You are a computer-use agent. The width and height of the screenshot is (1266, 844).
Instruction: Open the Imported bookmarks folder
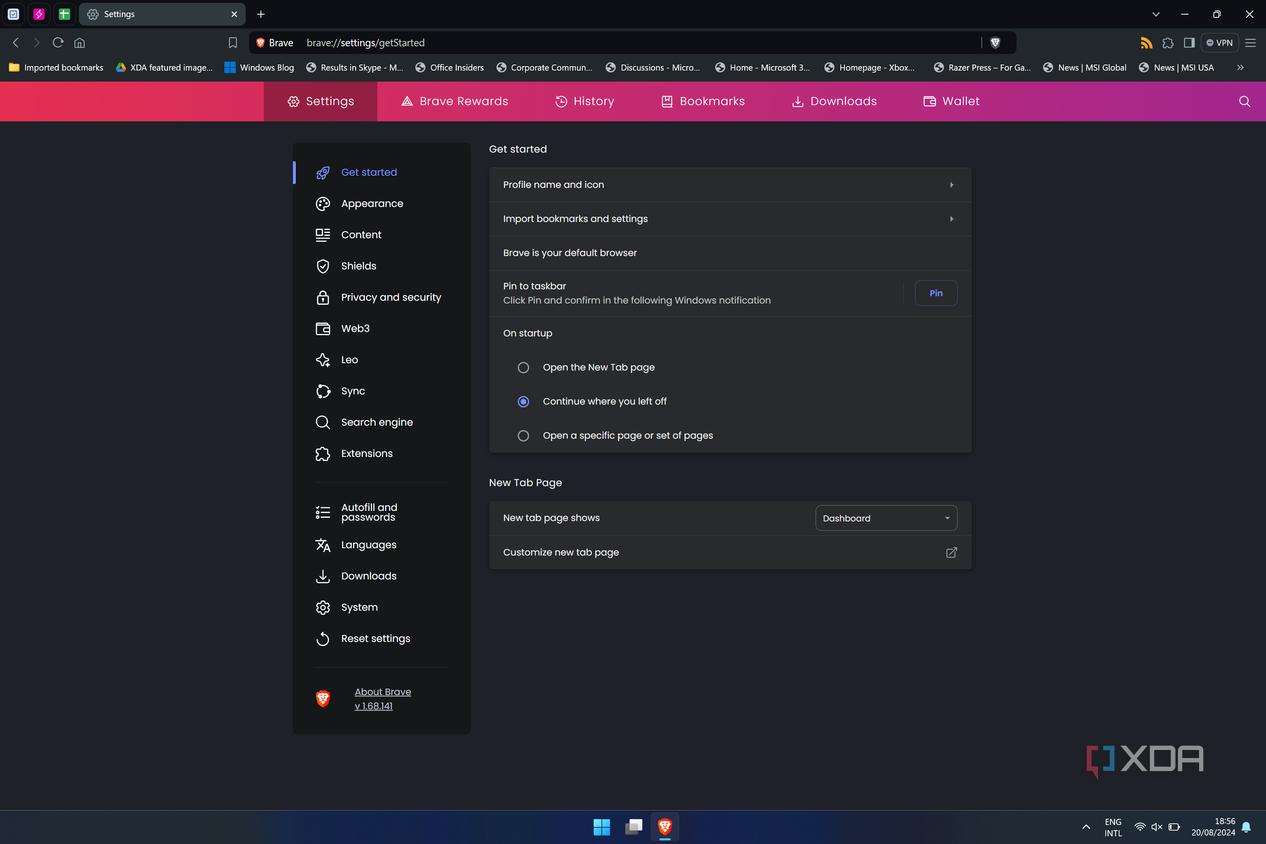point(56,67)
